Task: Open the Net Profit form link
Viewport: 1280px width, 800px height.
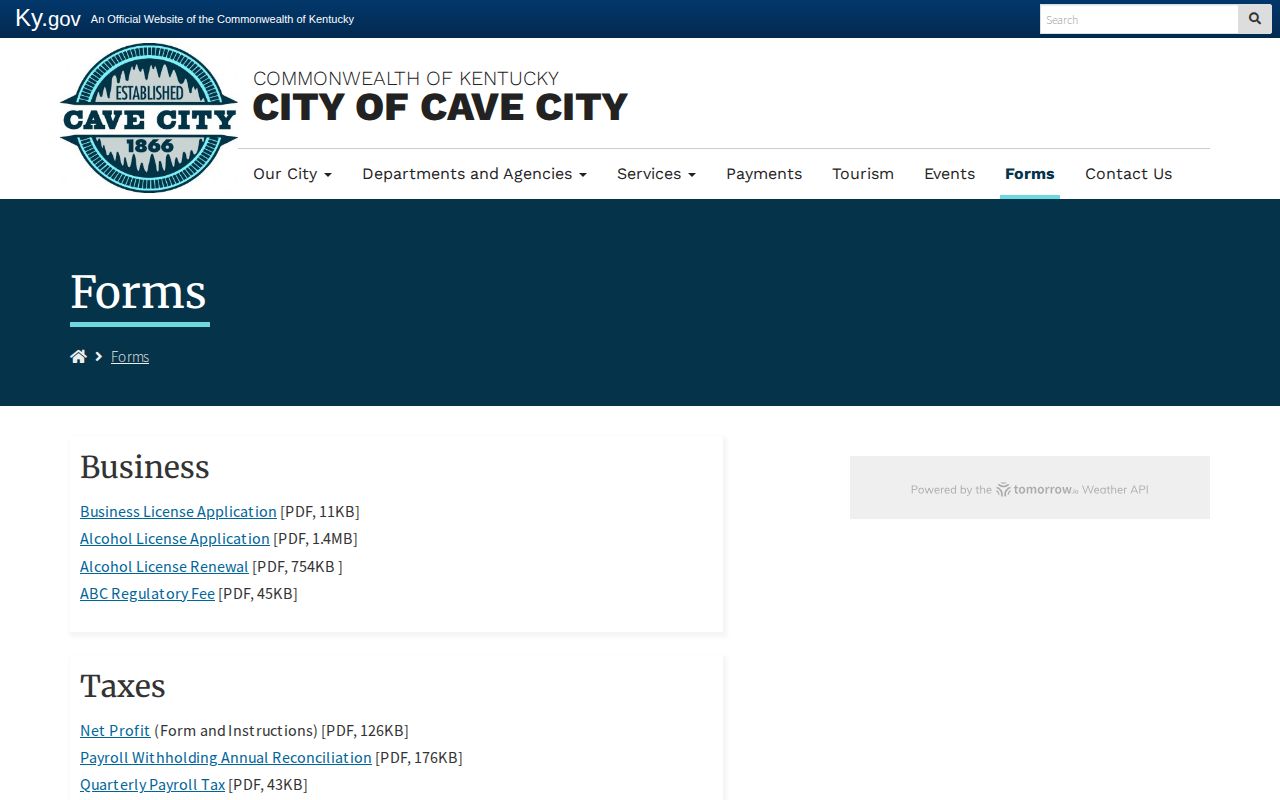Action: point(115,731)
